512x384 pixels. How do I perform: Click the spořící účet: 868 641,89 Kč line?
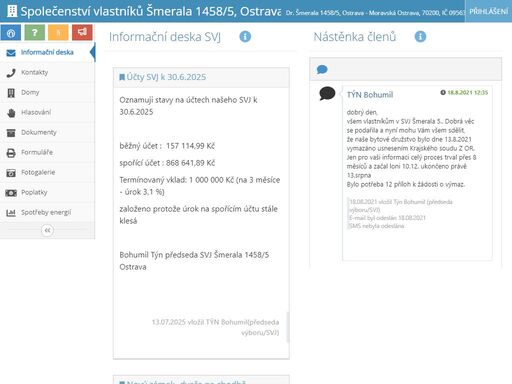tap(167, 163)
